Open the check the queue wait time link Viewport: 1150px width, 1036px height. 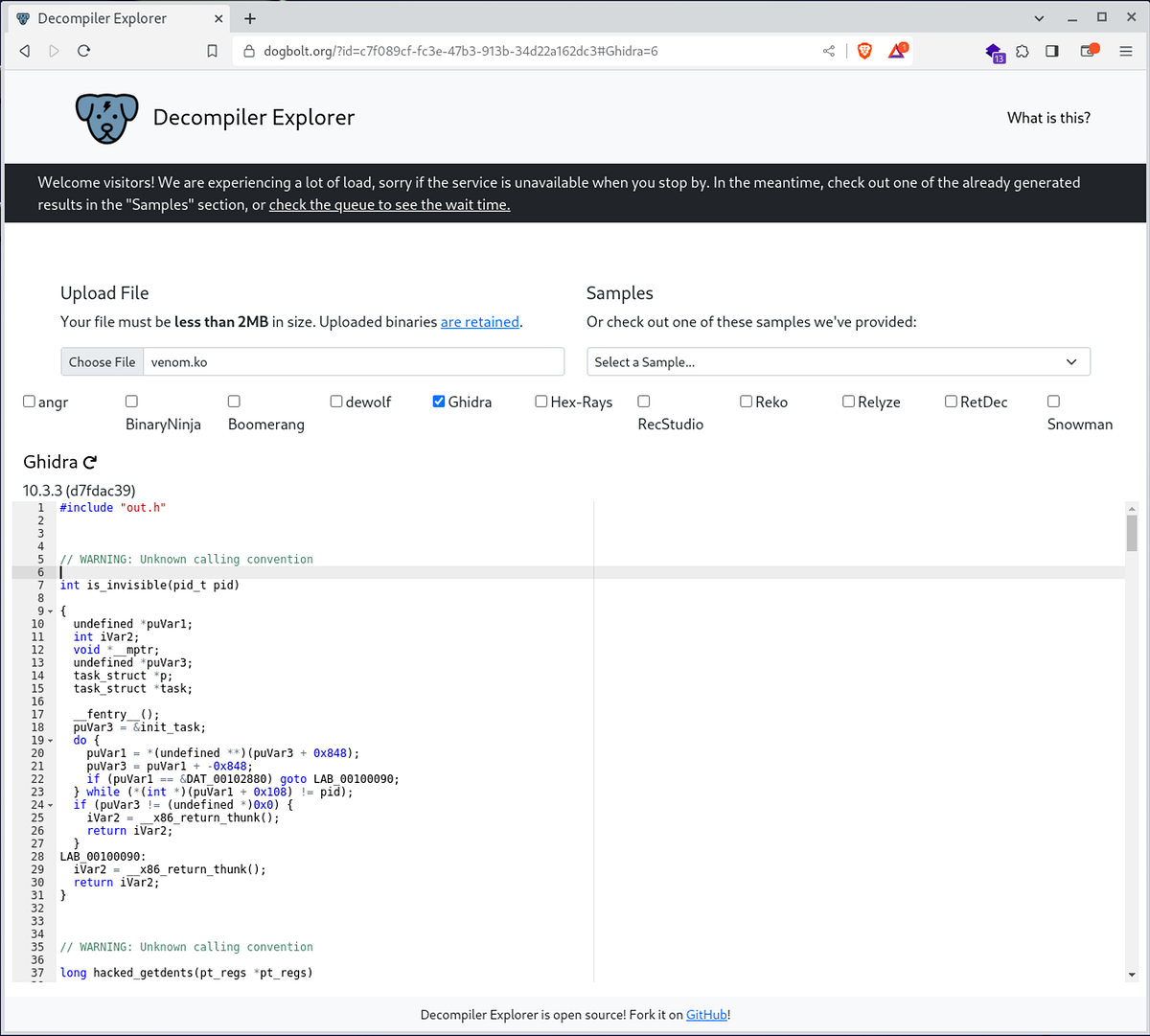click(x=389, y=204)
